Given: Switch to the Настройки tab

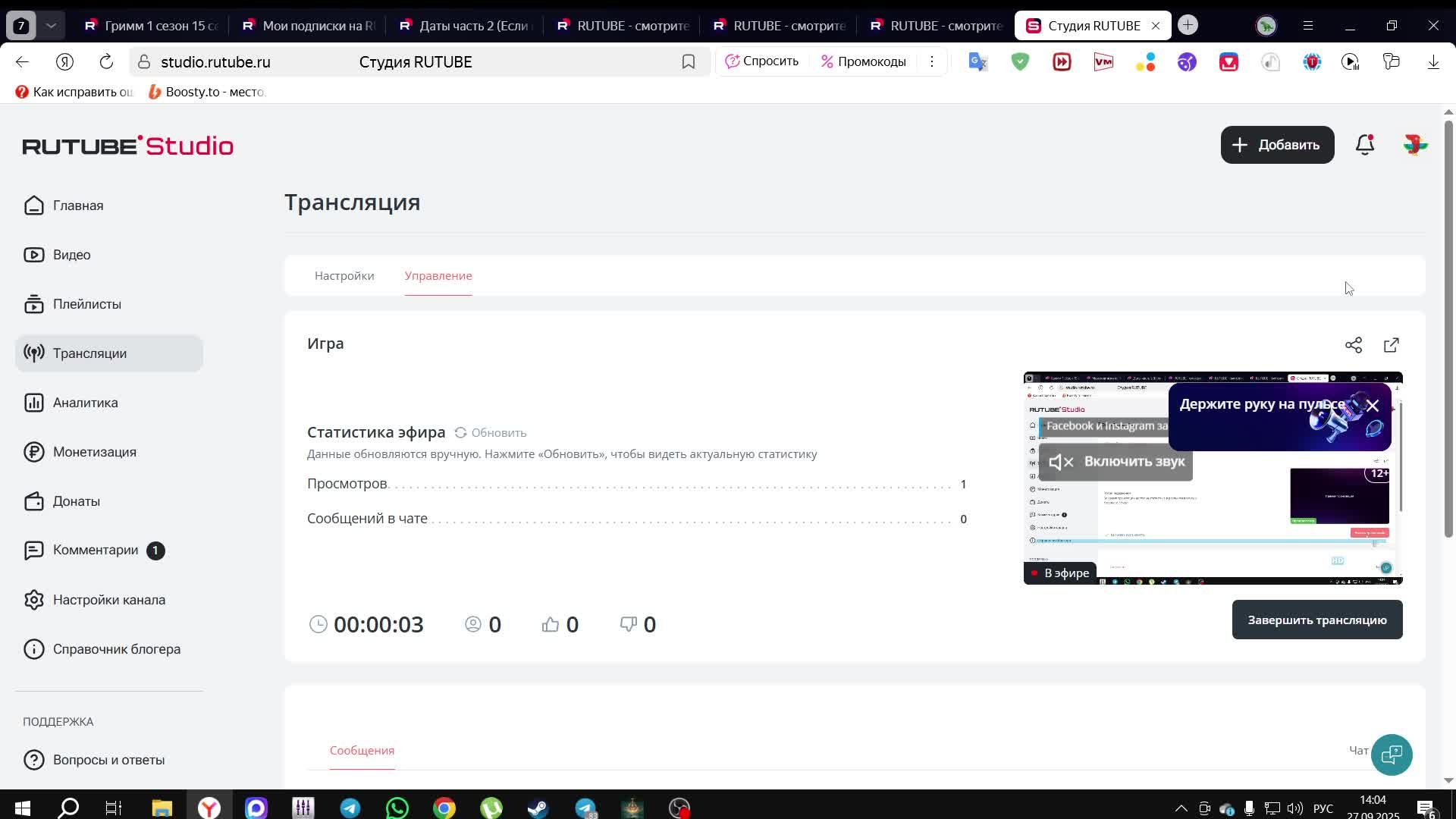Looking at the screenshot, I should click(344, 276).
